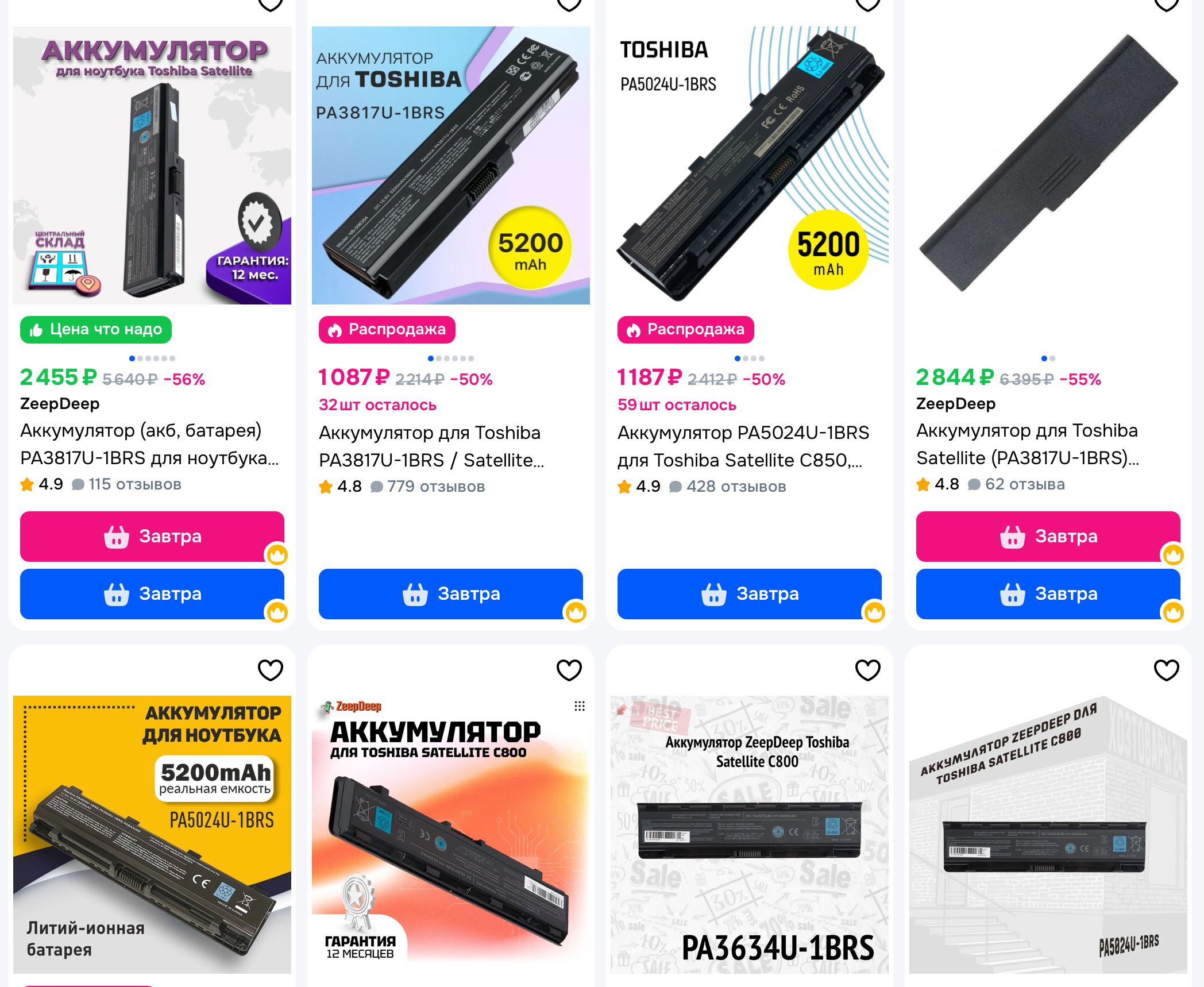
Task: Click crown badge on 2844 ₽ product's pink button
Action: tap(1174, 555)
